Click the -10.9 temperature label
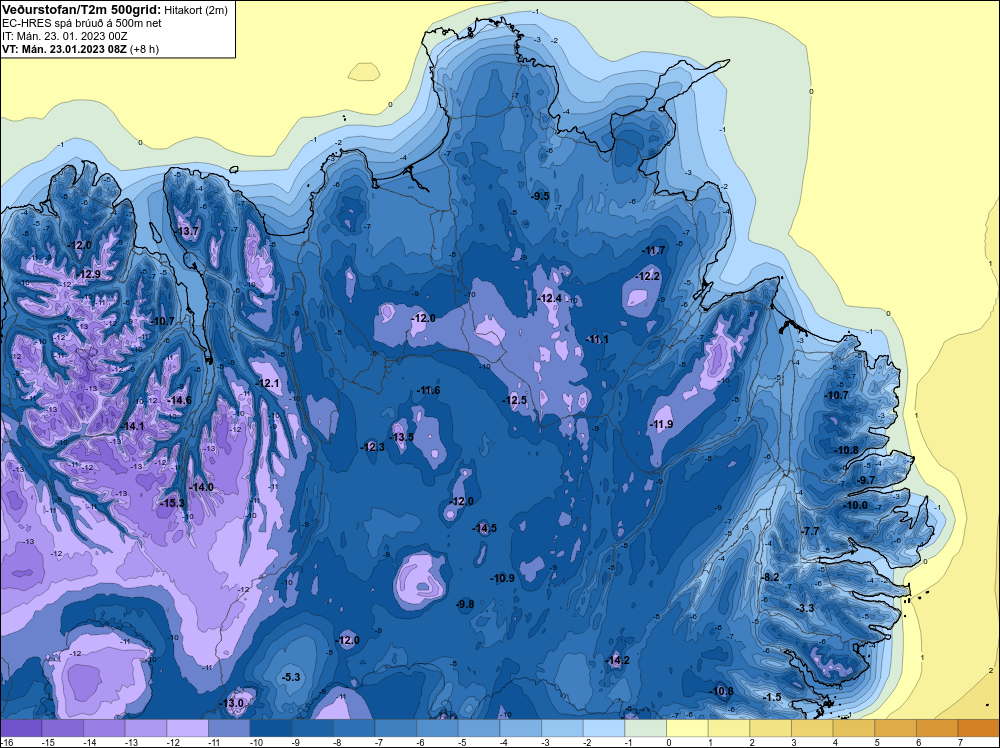The width and height of the screenshot is (1000, 748). [x=503, y=578]
